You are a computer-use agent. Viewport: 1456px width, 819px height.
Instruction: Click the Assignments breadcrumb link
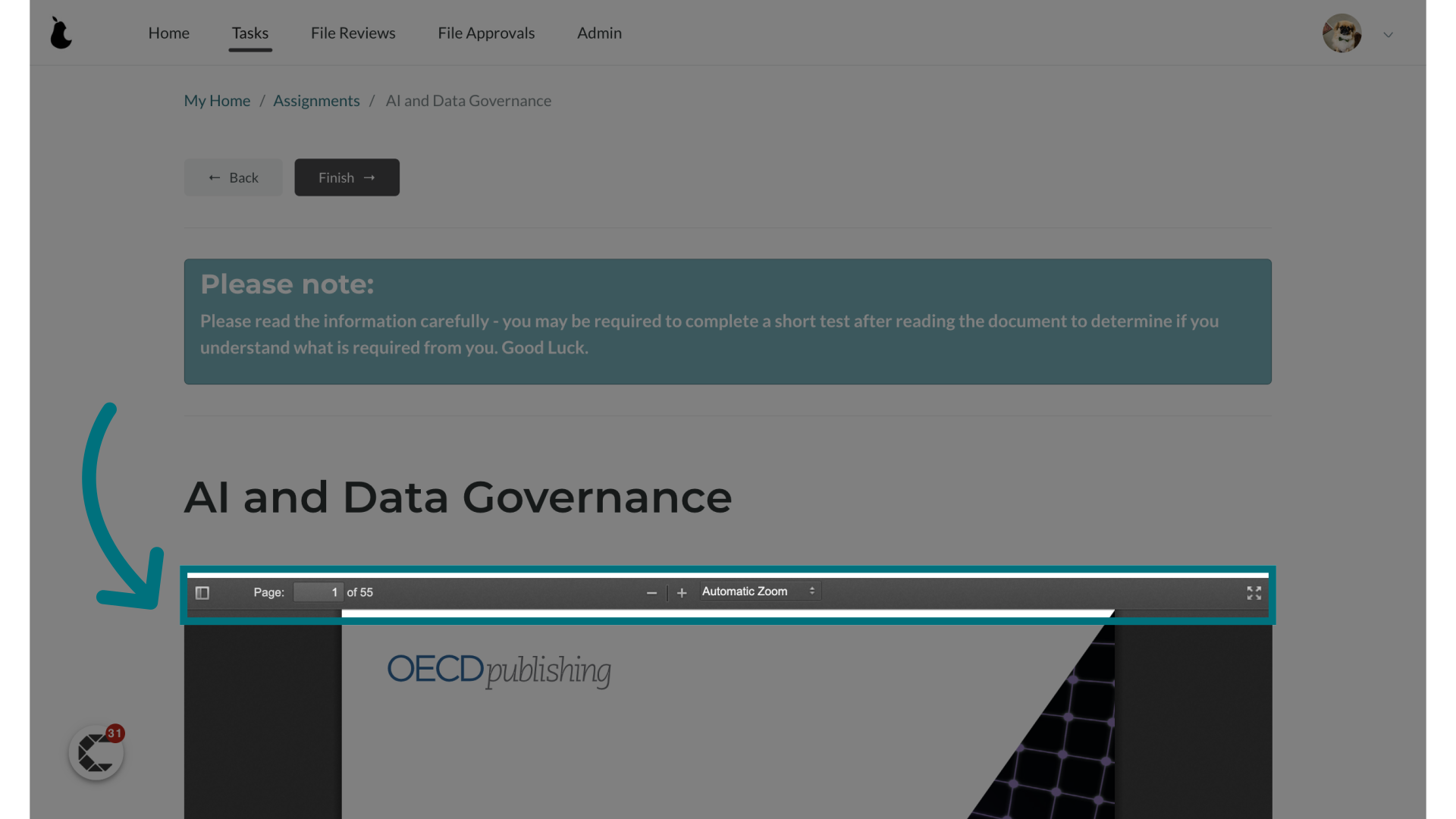(x=316, y=100)
